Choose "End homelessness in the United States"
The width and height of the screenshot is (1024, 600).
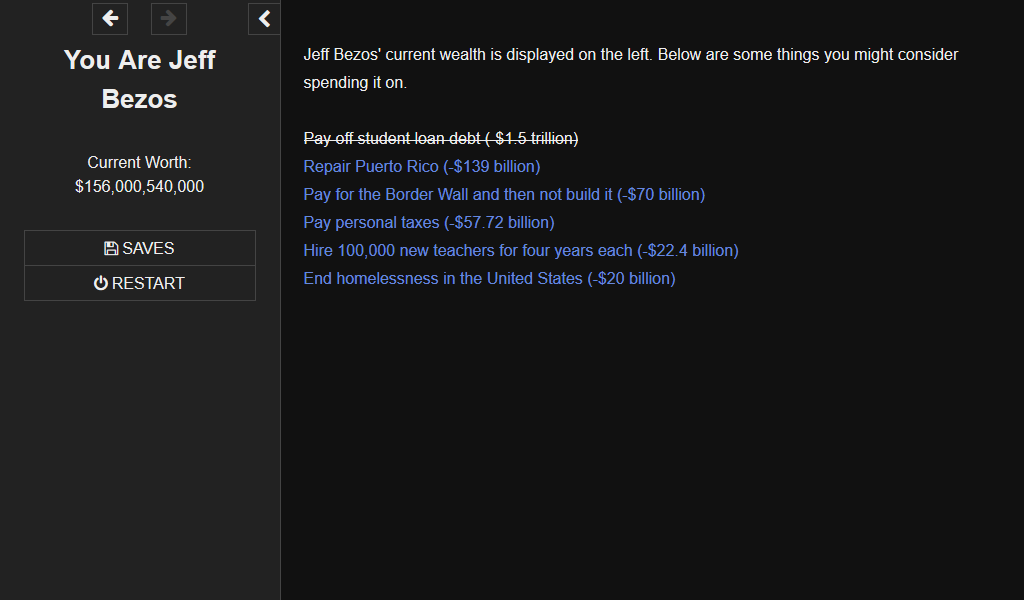coord(488,278)
